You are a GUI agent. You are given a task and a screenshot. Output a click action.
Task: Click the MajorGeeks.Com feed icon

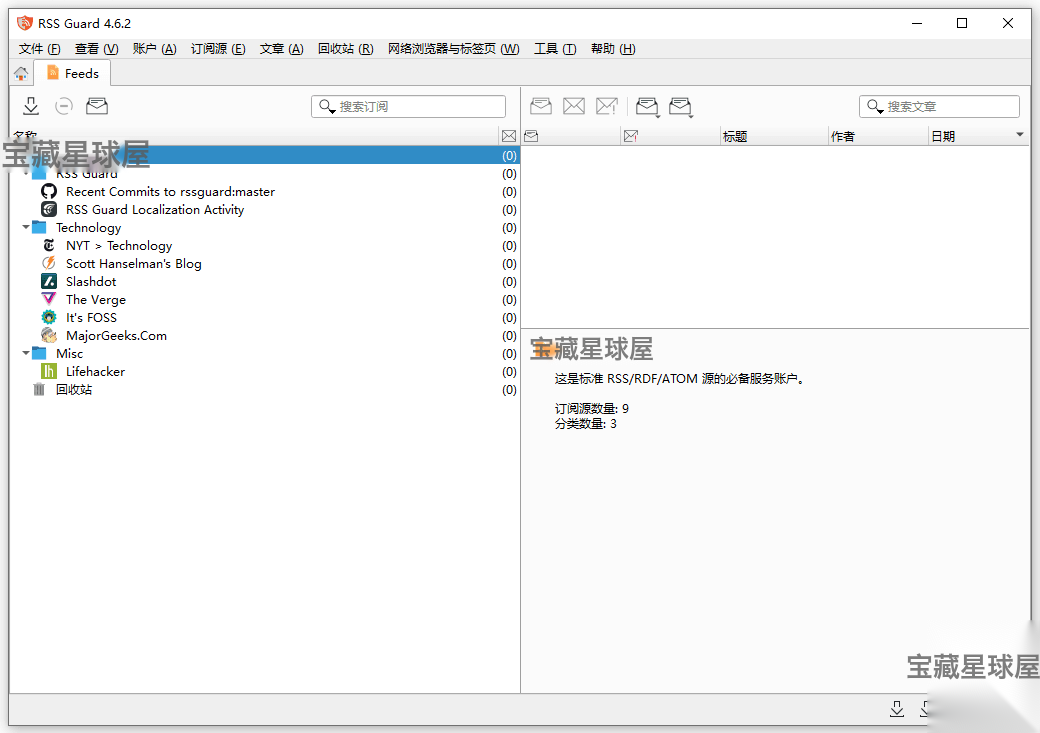pyautogui.click(x=49, y=335)
